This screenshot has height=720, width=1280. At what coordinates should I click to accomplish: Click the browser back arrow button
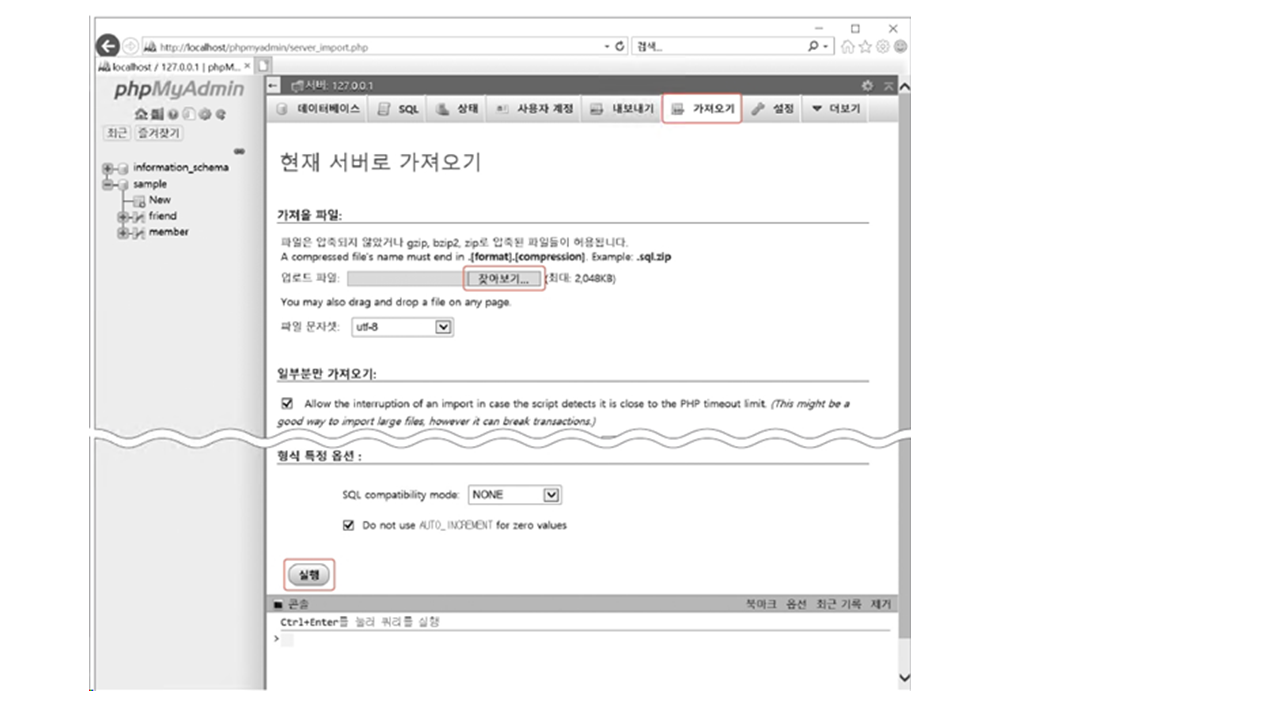[x=107, y=46]
